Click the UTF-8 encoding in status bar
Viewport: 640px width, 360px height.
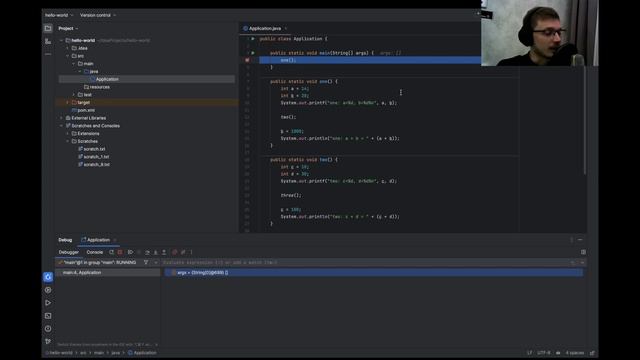(x=544, y=353)
